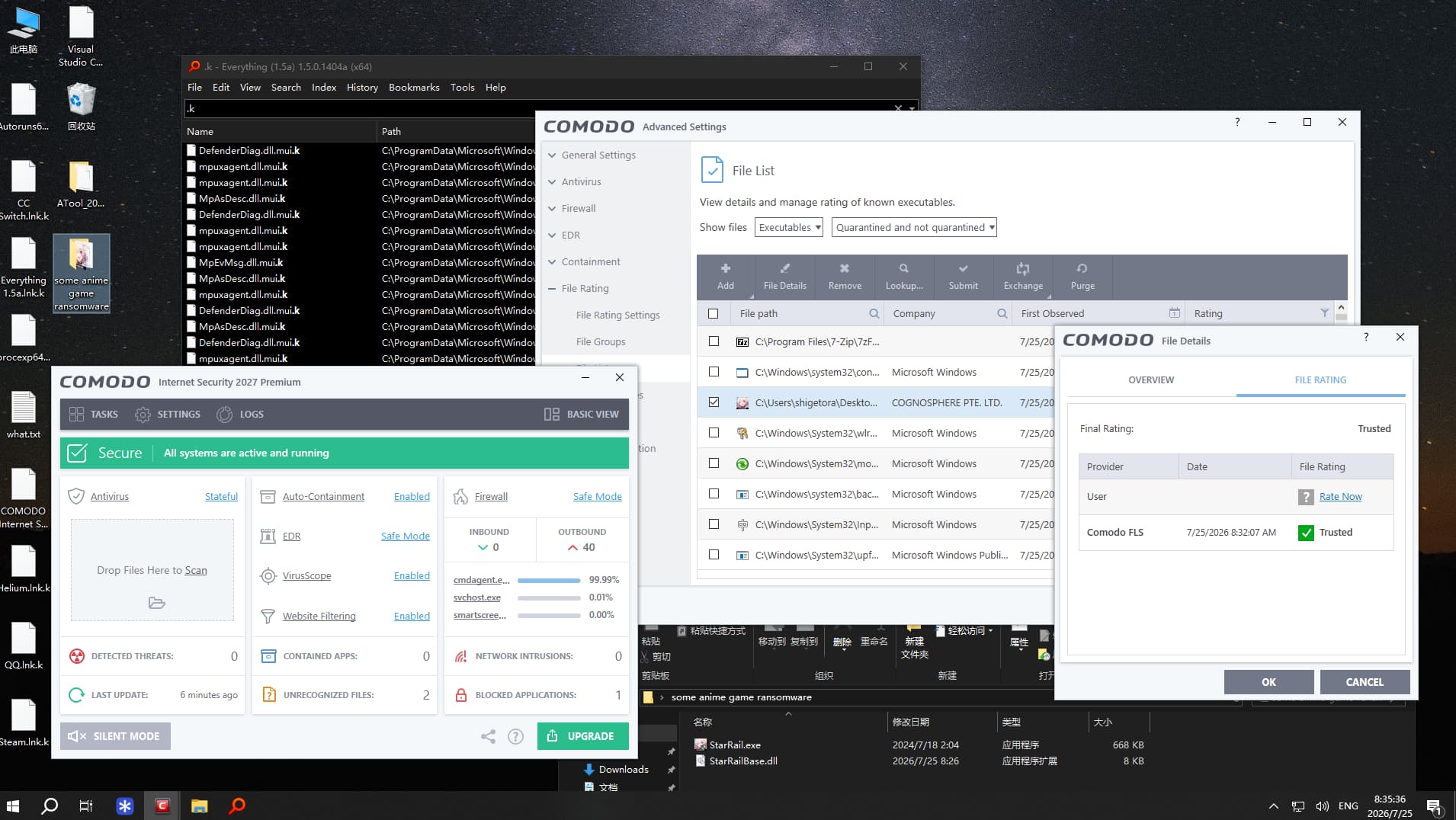1456x820 pixels.
Task: Switch Comodo to Basic View
Action: click(582, 415)
